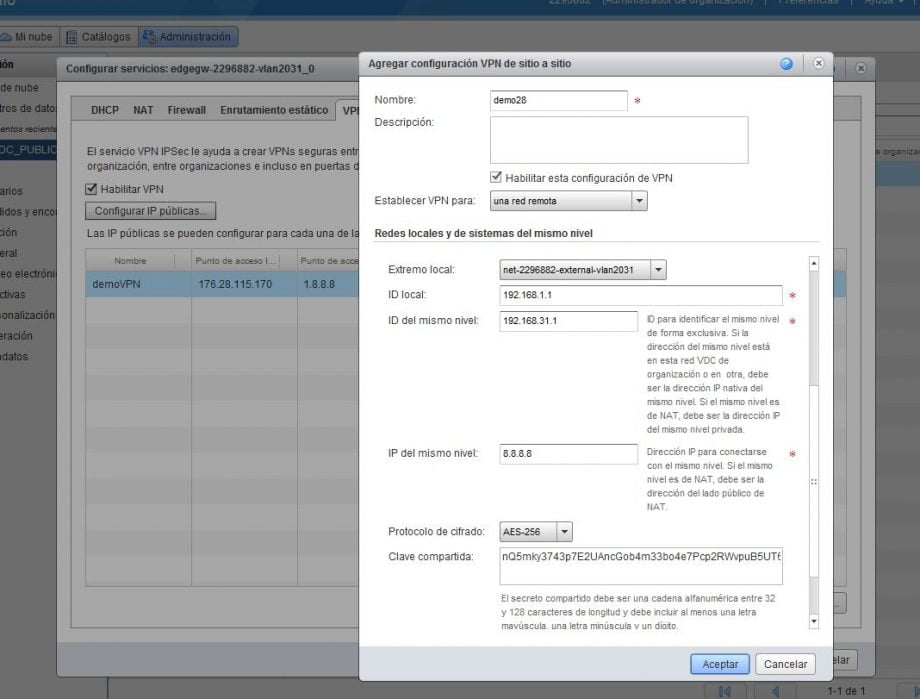Click the Nombre field containing demo28

pos(558,101)
